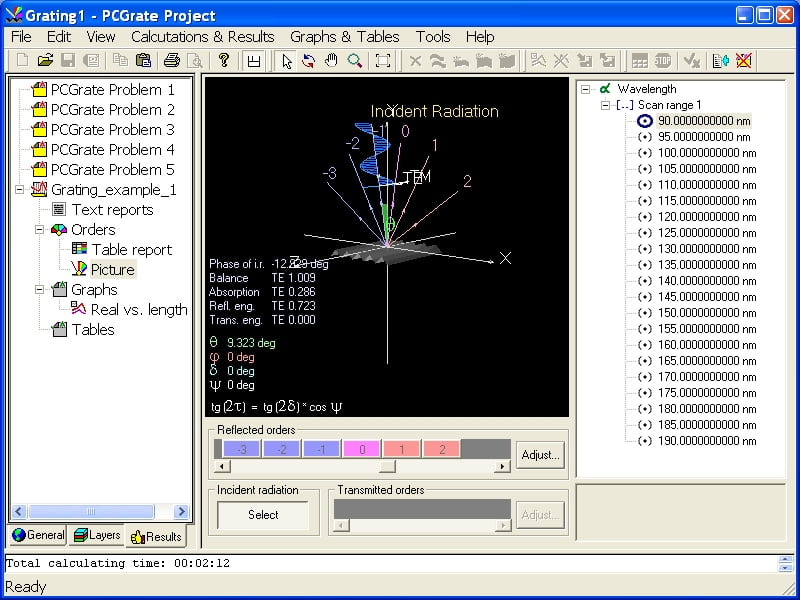Click the red crossed-out toolbar icon
Viewport: 800px width, 600px height.
tap(744, 61)
